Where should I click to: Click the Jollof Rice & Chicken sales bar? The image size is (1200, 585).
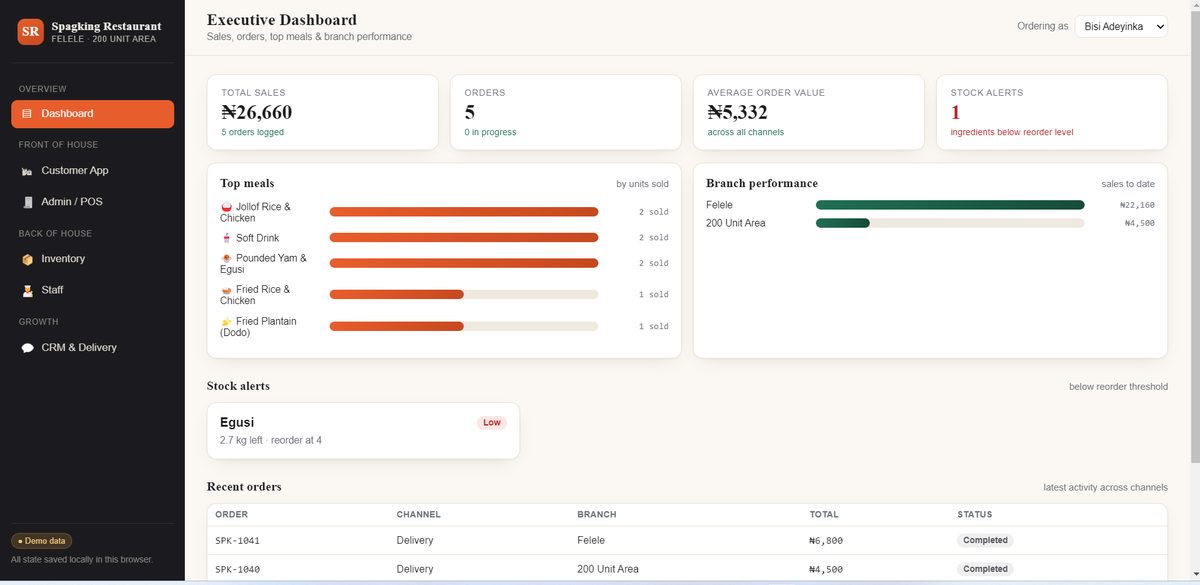coord(464,212)
